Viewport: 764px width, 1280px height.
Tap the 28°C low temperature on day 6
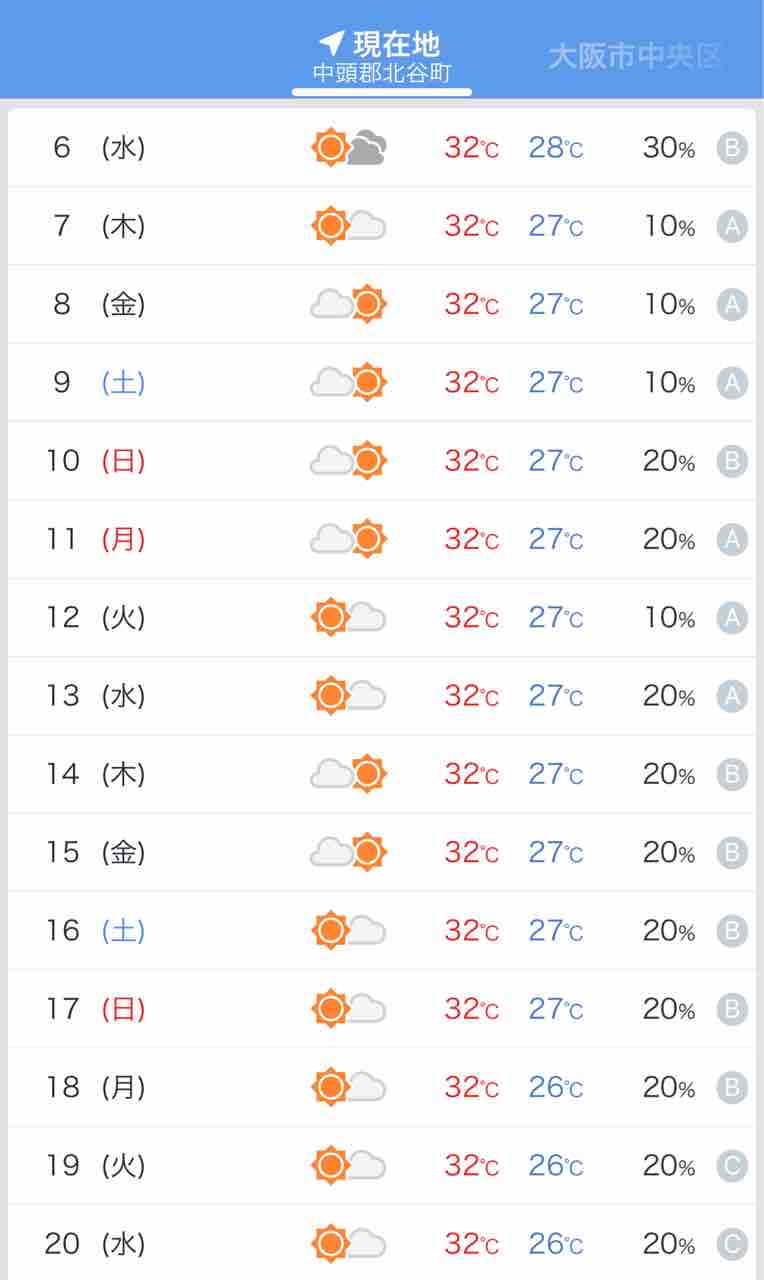[x=556, y=148]
